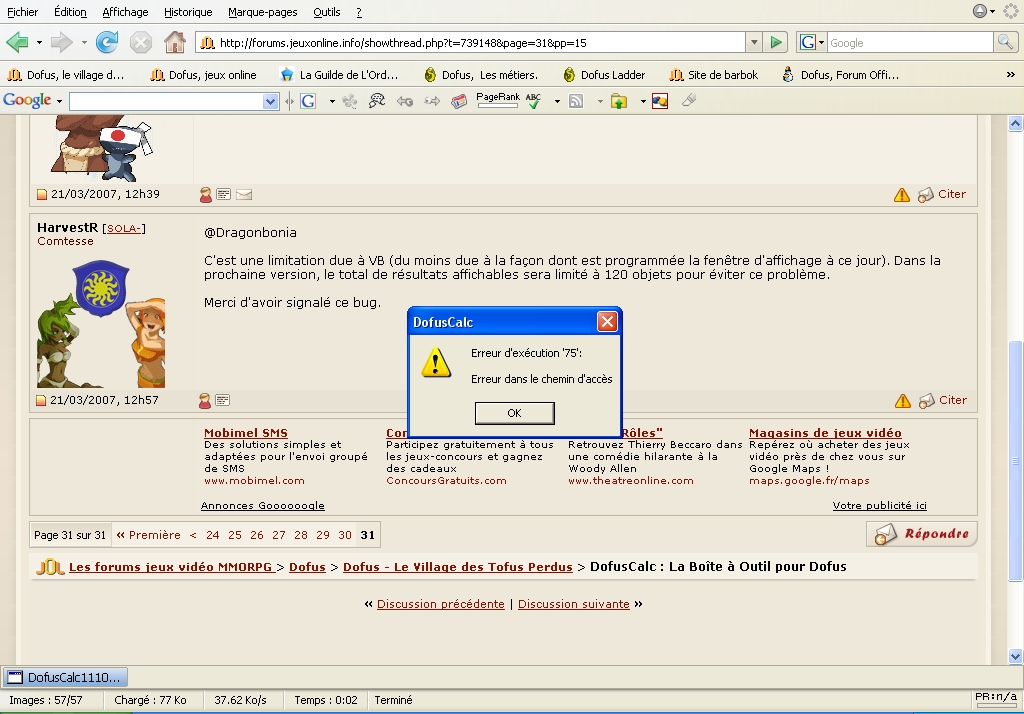Click the green Back navigation arrow
Screen dimensions: 1024x714
click(17, 43)
